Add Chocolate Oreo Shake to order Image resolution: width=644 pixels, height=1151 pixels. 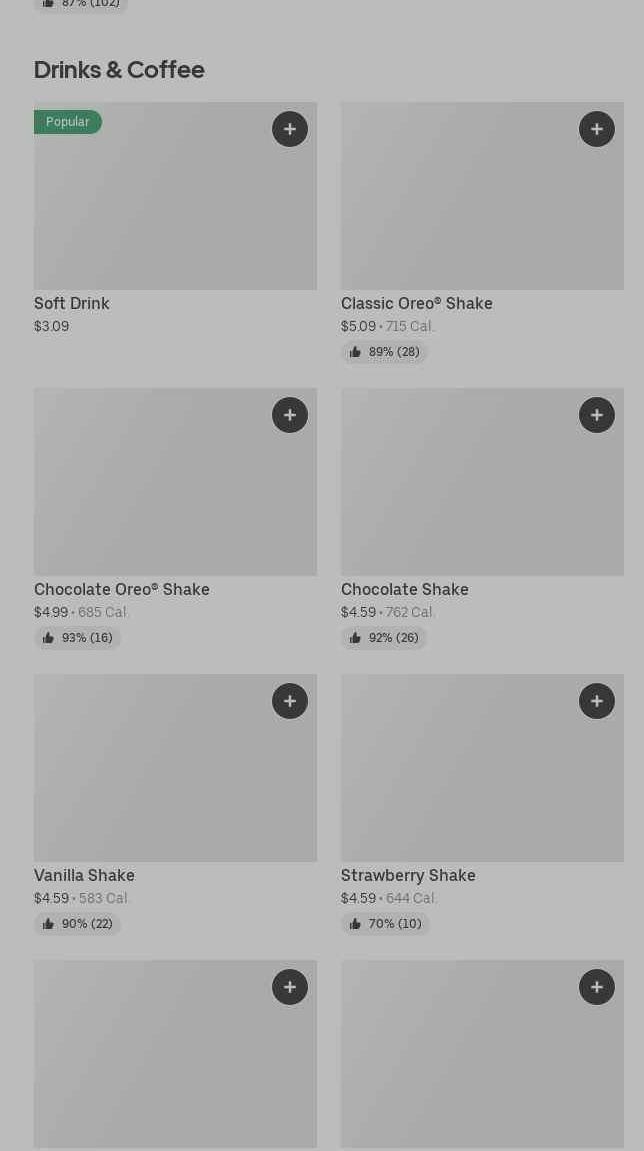point(290,415)
